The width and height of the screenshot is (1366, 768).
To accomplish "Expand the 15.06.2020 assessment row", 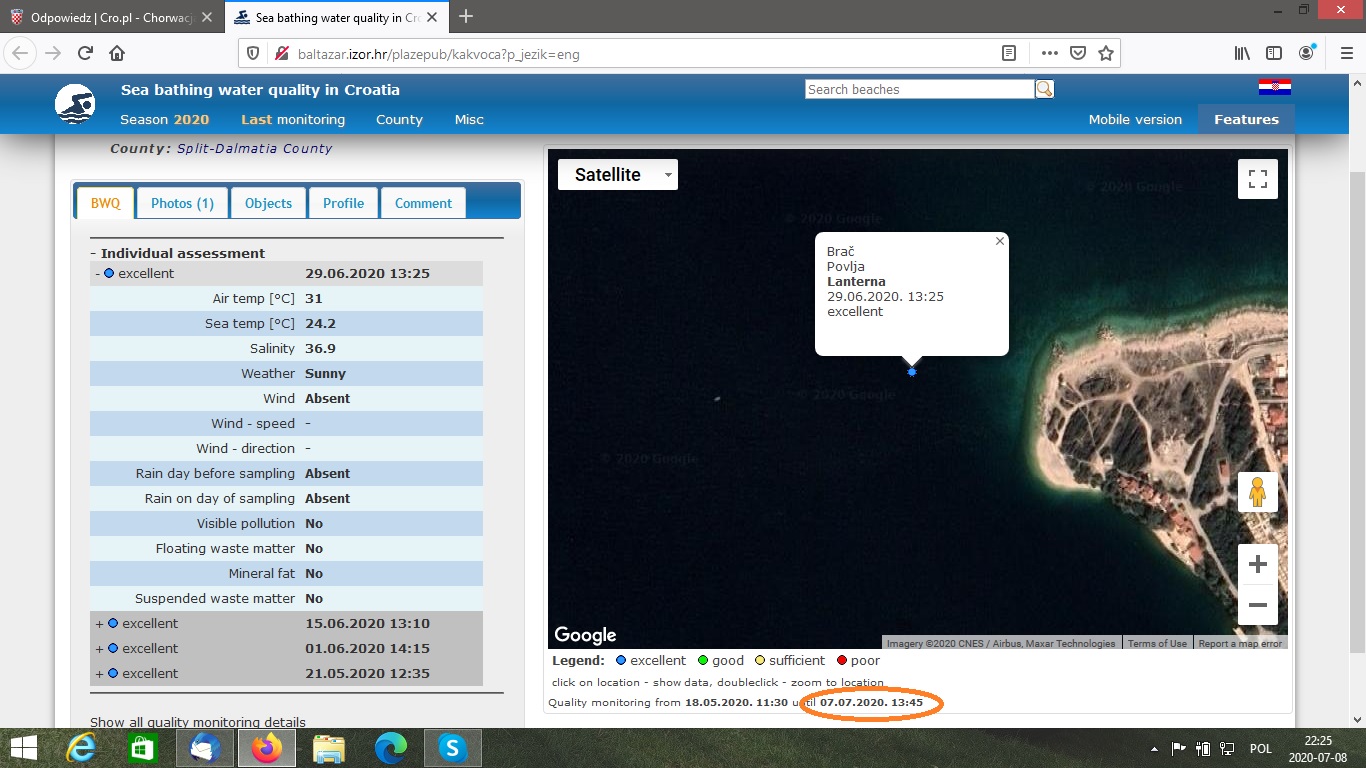I will 100,623.
